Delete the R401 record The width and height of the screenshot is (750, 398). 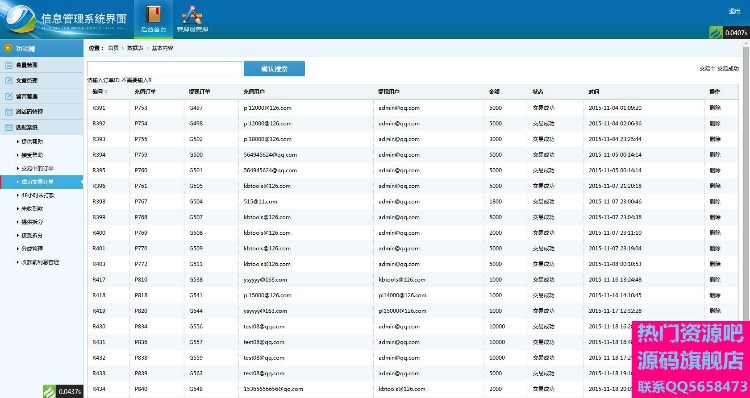pyautogui.click(x=715, y=248)
